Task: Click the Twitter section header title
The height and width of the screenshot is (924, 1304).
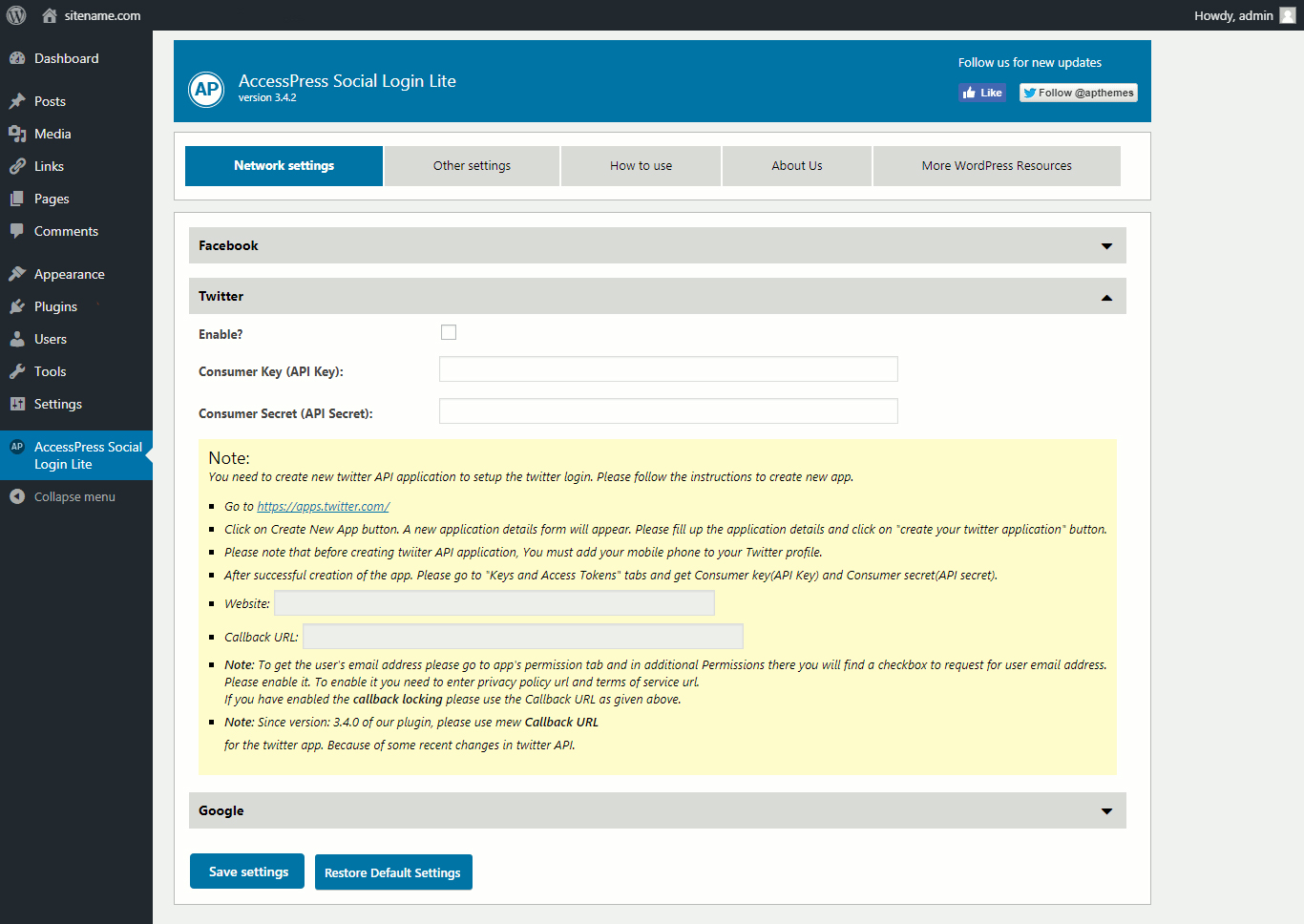Action: pos(221,297)
